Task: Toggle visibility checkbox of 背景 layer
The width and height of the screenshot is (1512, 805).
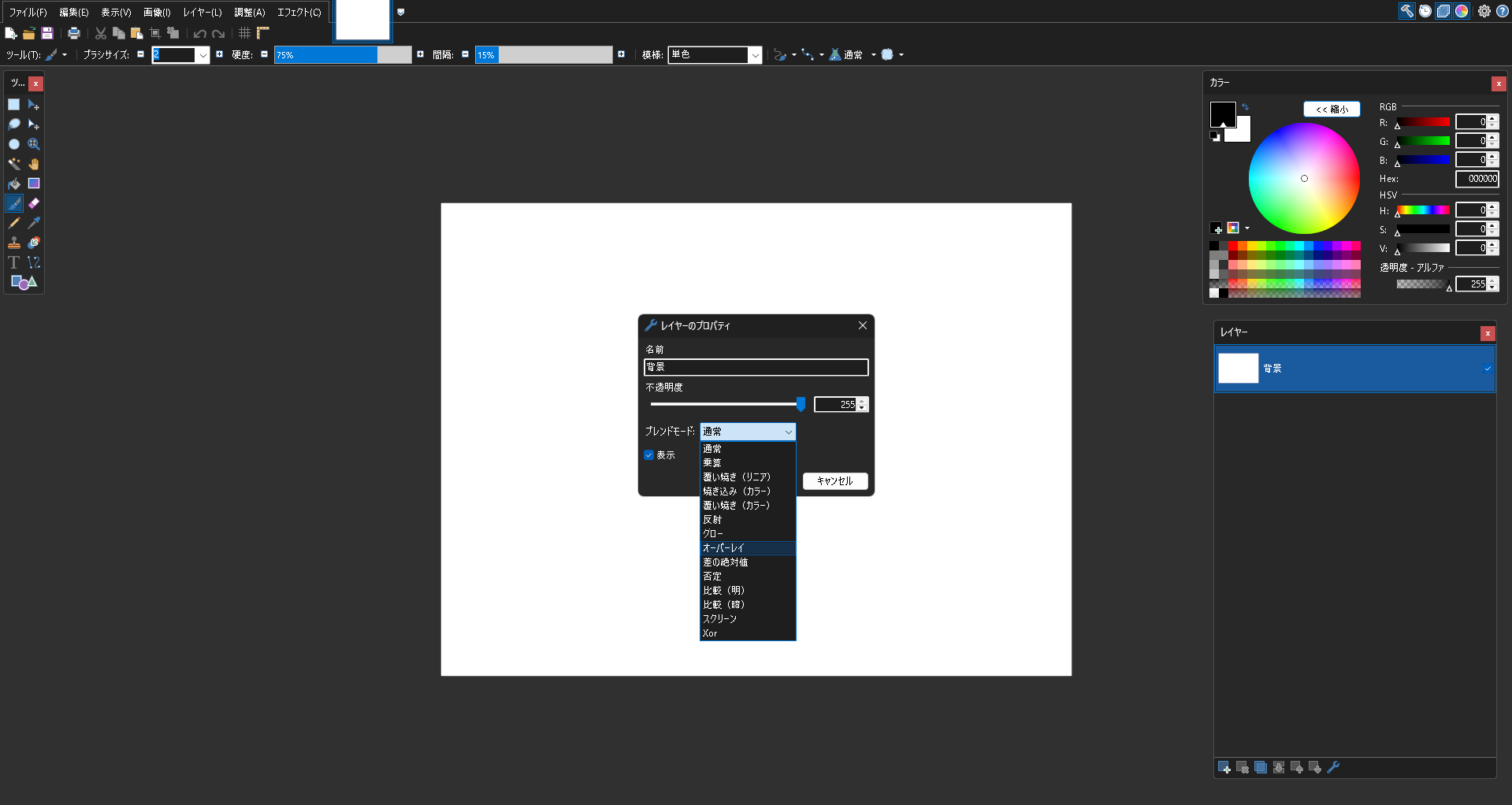Action: [1488, 369]
